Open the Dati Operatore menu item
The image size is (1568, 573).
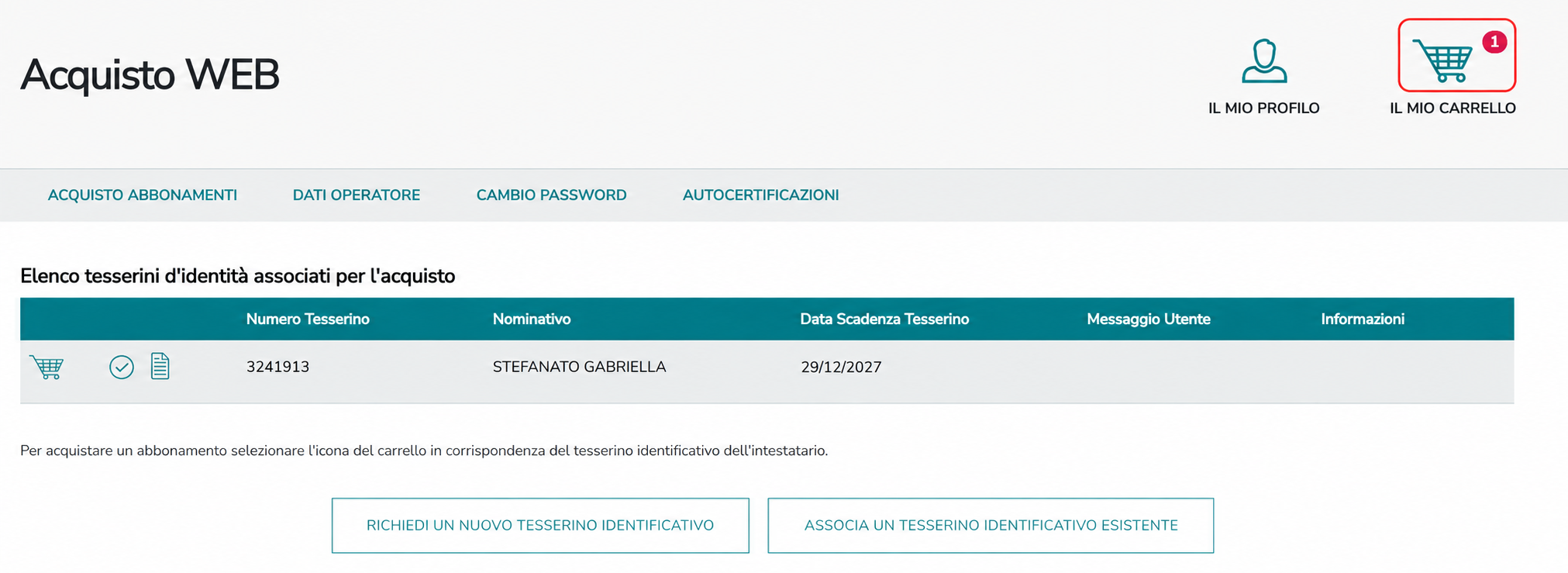357,195
